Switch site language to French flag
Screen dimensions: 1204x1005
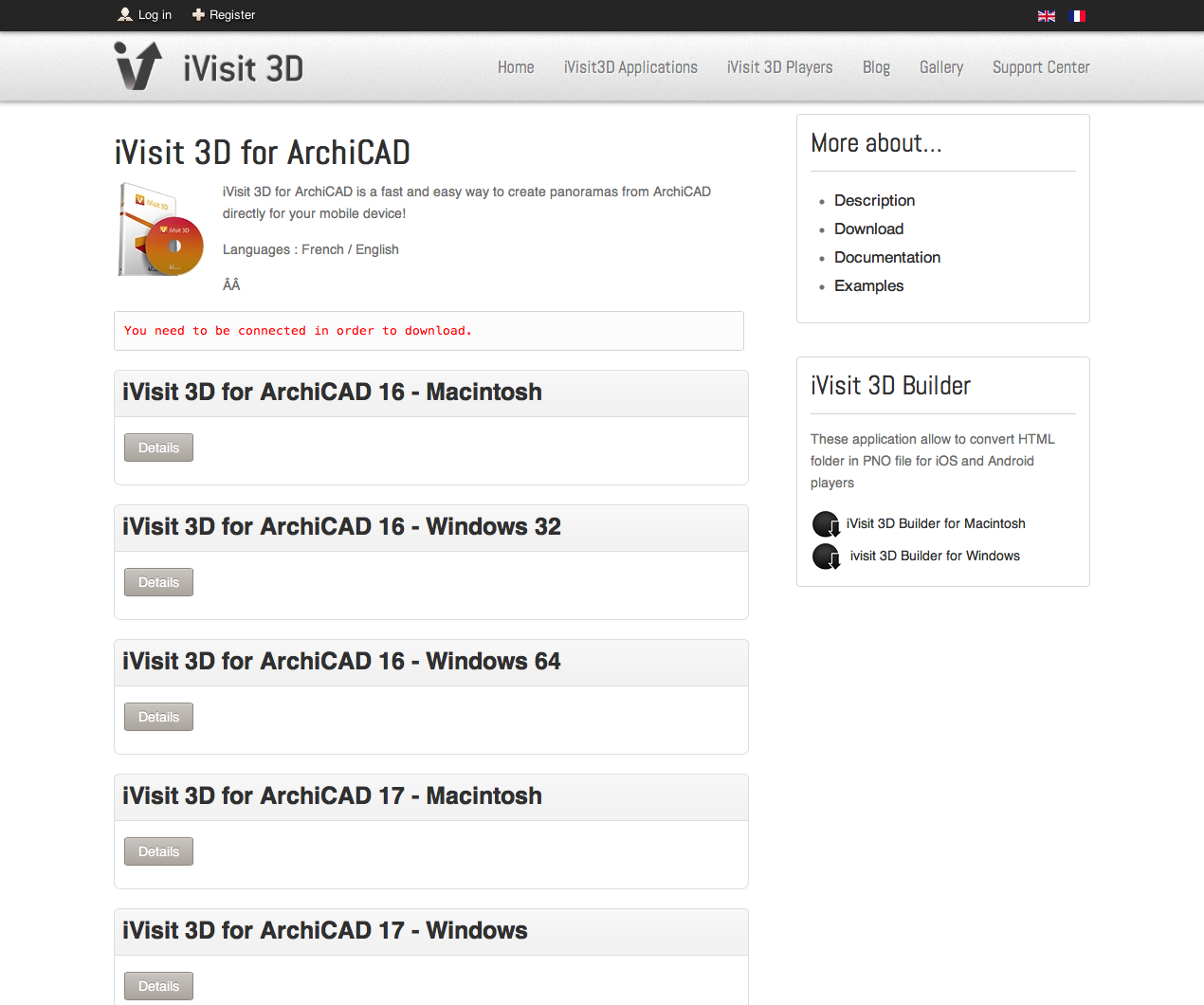[x=1078, y=16]
